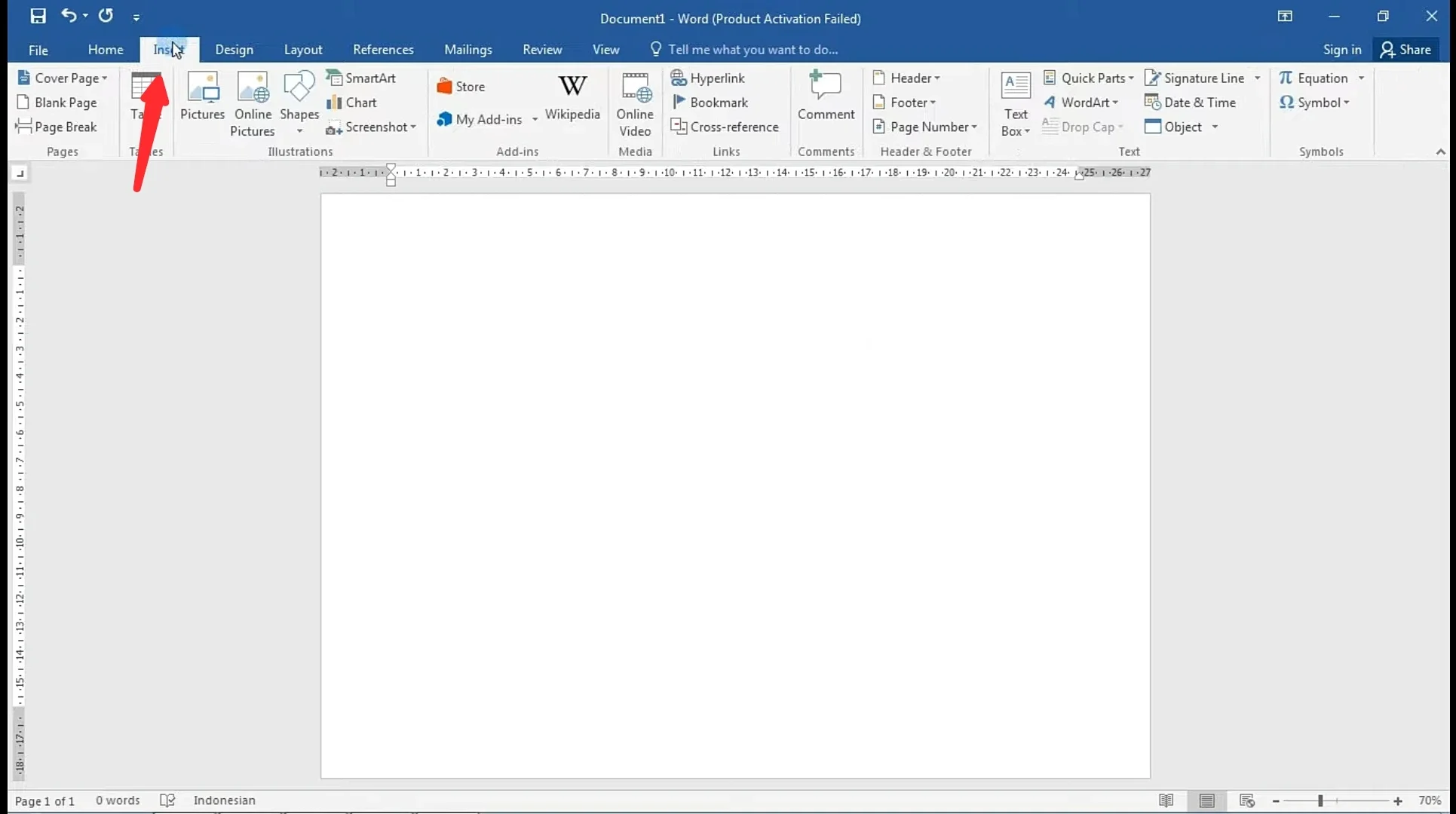Click the Tell me what you want search box

point(744,50)
